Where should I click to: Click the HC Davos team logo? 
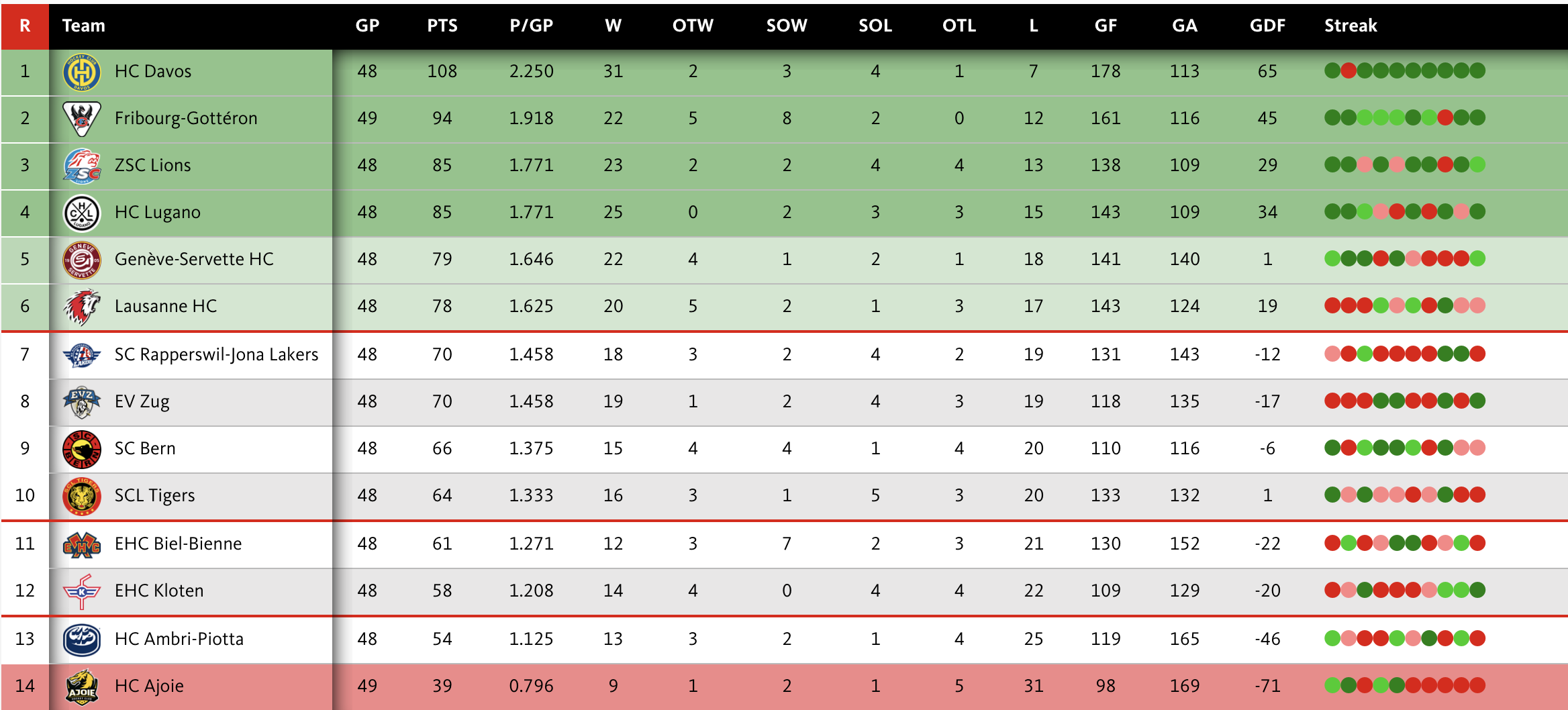pos(81,72)
